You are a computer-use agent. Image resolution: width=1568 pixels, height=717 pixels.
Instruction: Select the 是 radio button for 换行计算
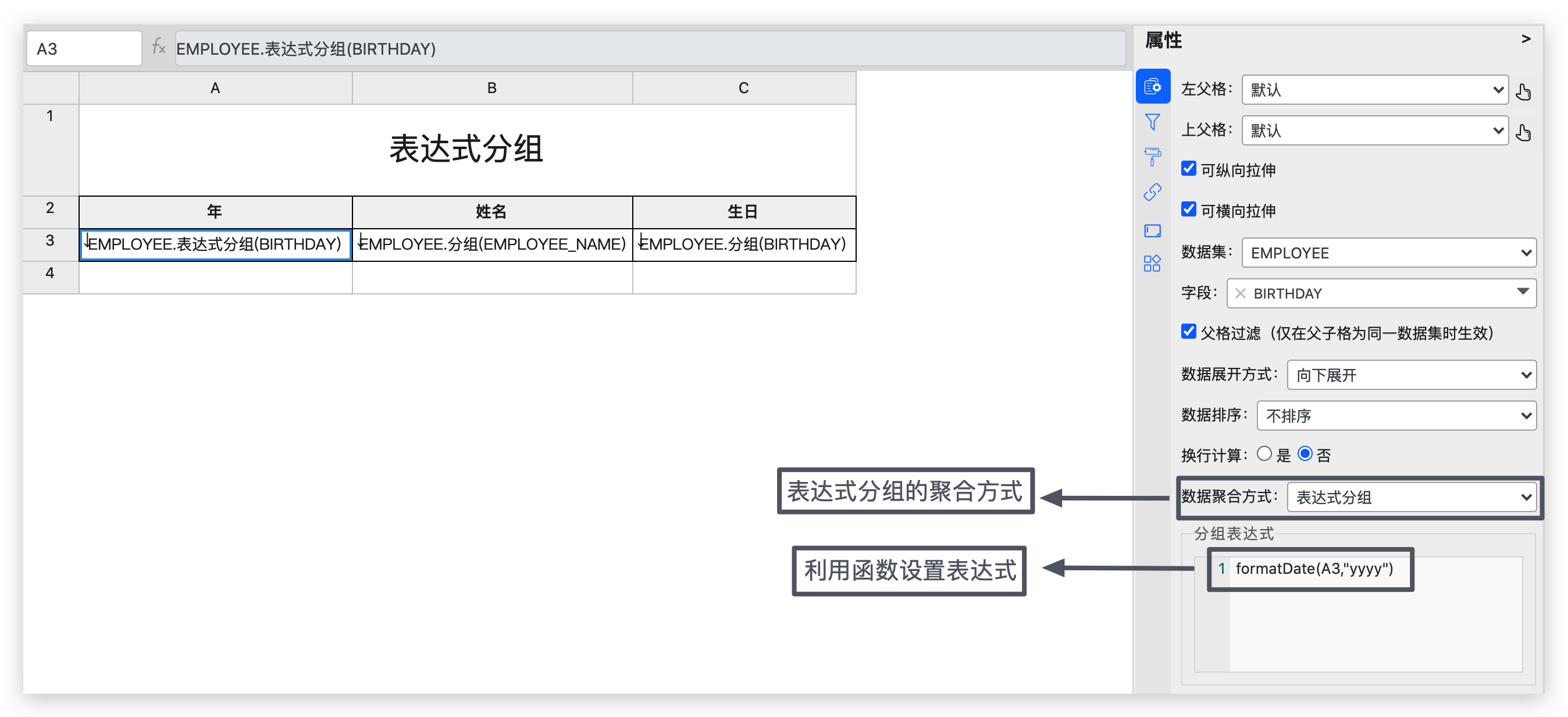click(x=1264, y=454)
